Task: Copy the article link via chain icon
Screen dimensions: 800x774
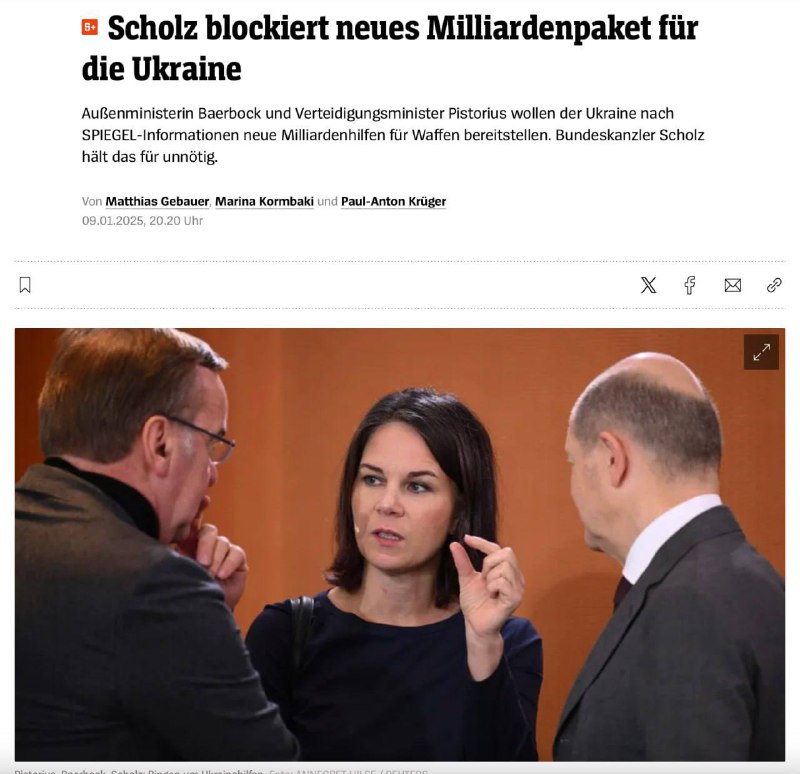Action: click(x=774, y=285)
